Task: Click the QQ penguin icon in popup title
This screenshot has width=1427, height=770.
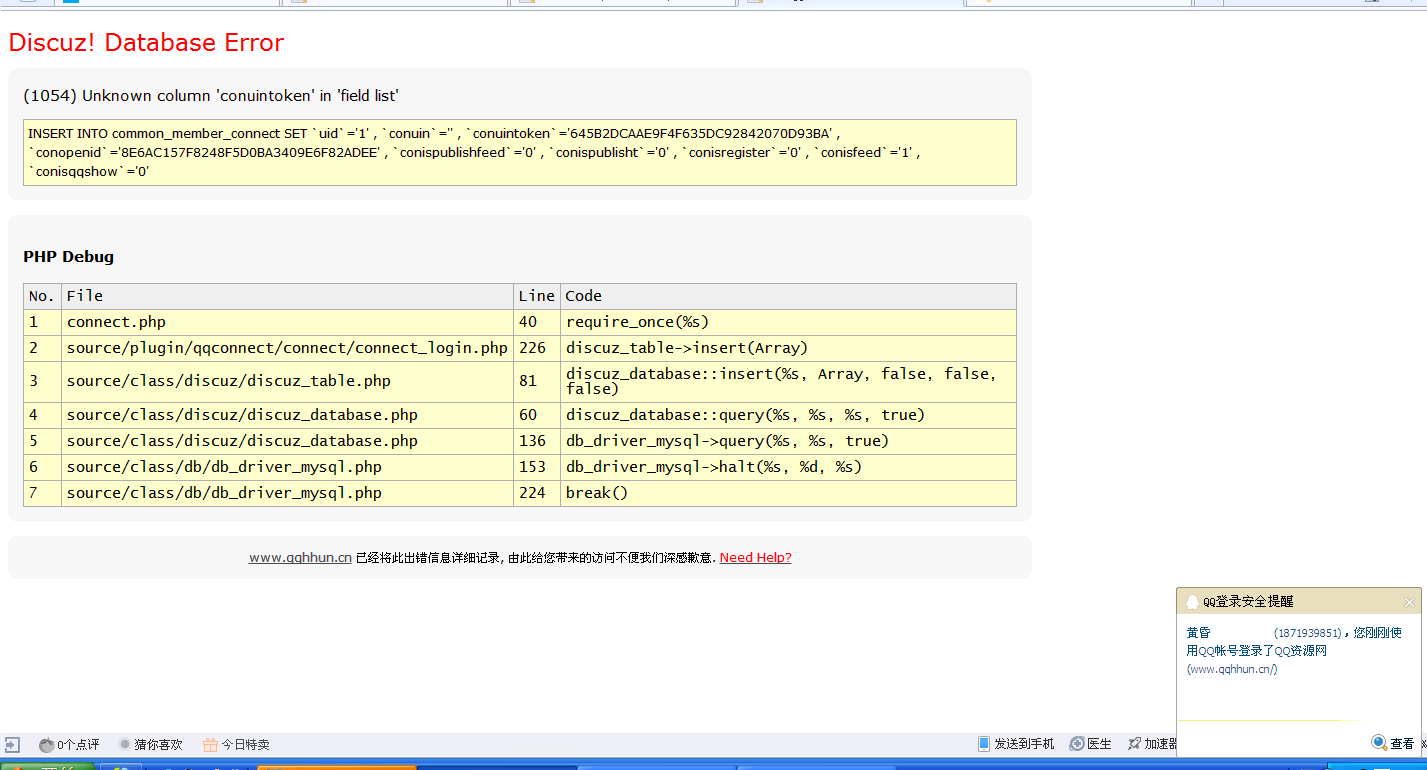Action: (x=1192, y=602)
